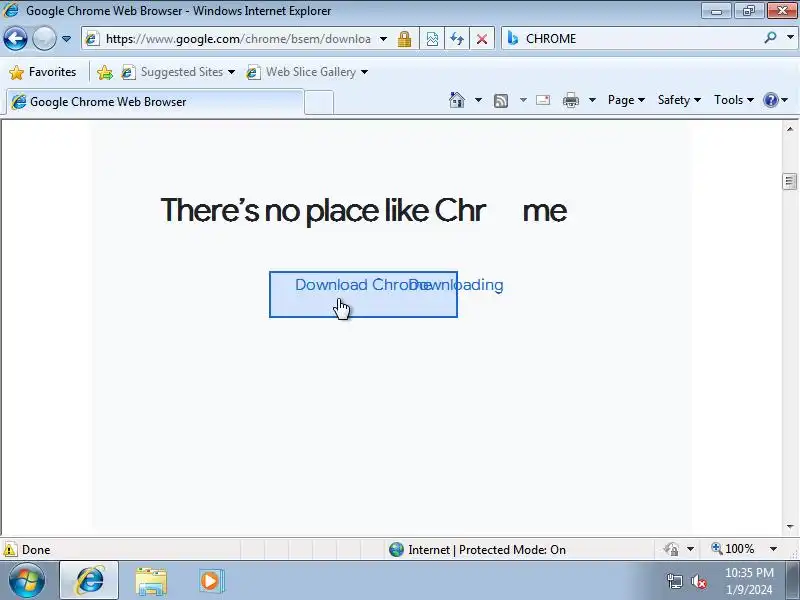Click the Read Mail envelope icon
Image resolution: width=800 pixels, height=600 pixels.
pos(543,100)
